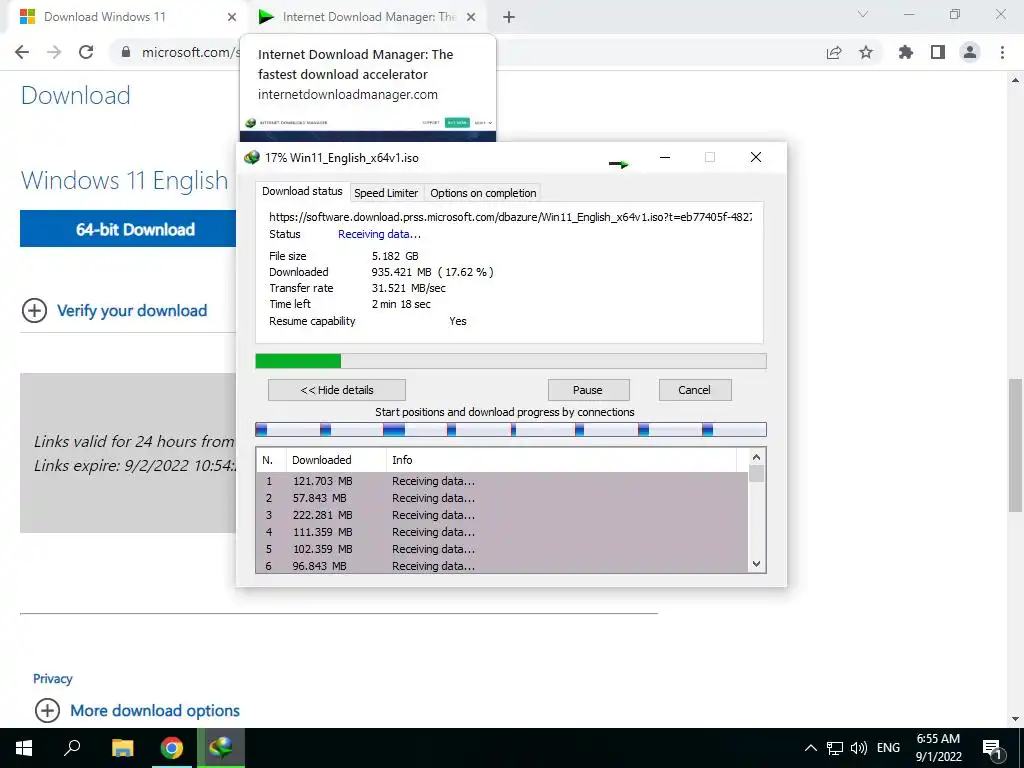Image resolution: width=1024 pixels, height=768 pixels.
Task: Open the Chrome extensions puzzle icon
Action: coord(906,52)
